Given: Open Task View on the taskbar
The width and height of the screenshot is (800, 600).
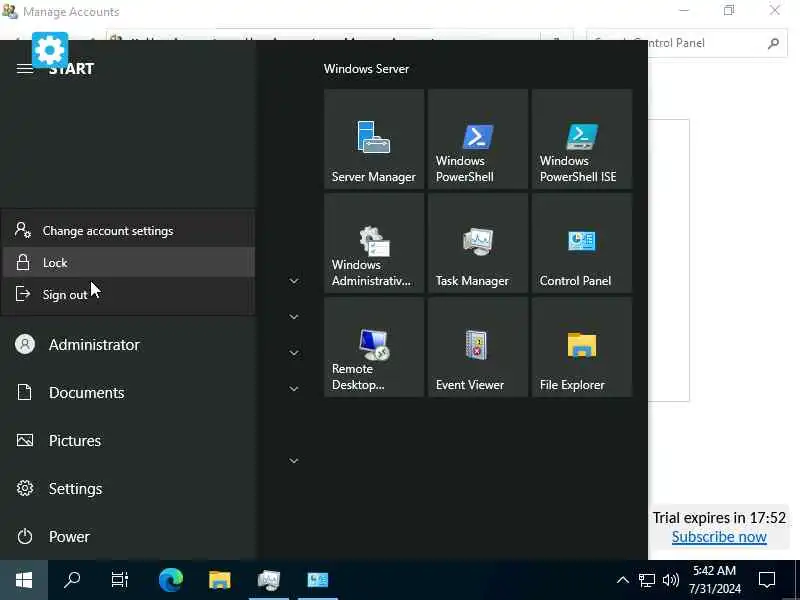Looking at the screenshot, I should point(120,580).
